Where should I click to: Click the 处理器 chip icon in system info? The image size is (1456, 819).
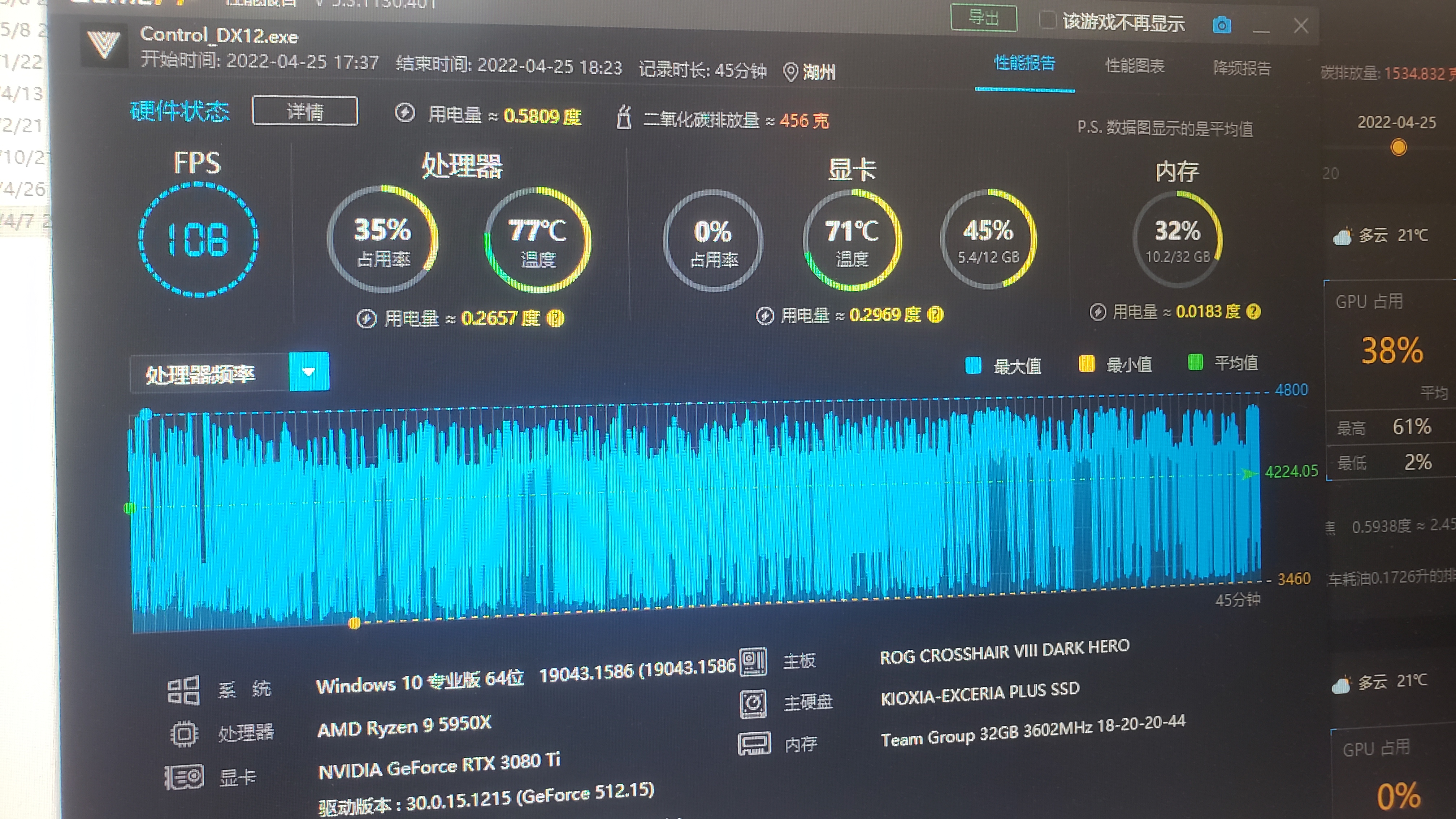click(x=184, y=734)
